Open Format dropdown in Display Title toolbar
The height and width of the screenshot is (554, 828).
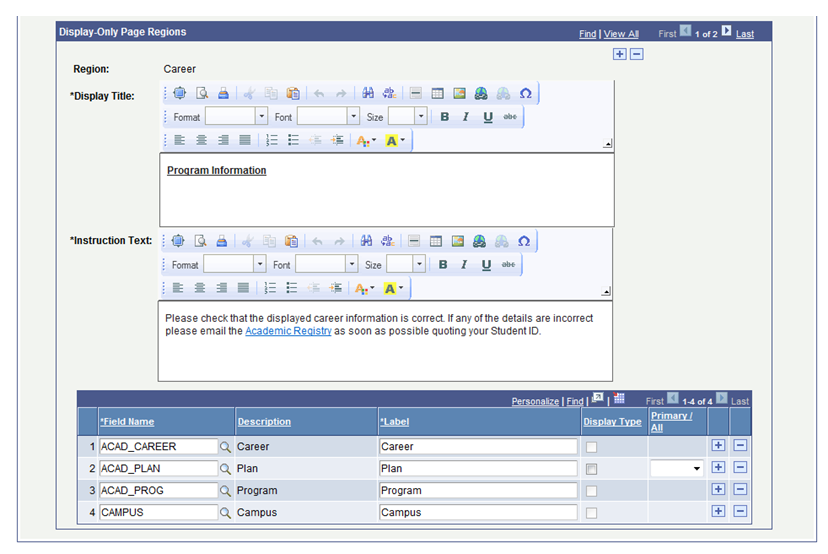261,116
